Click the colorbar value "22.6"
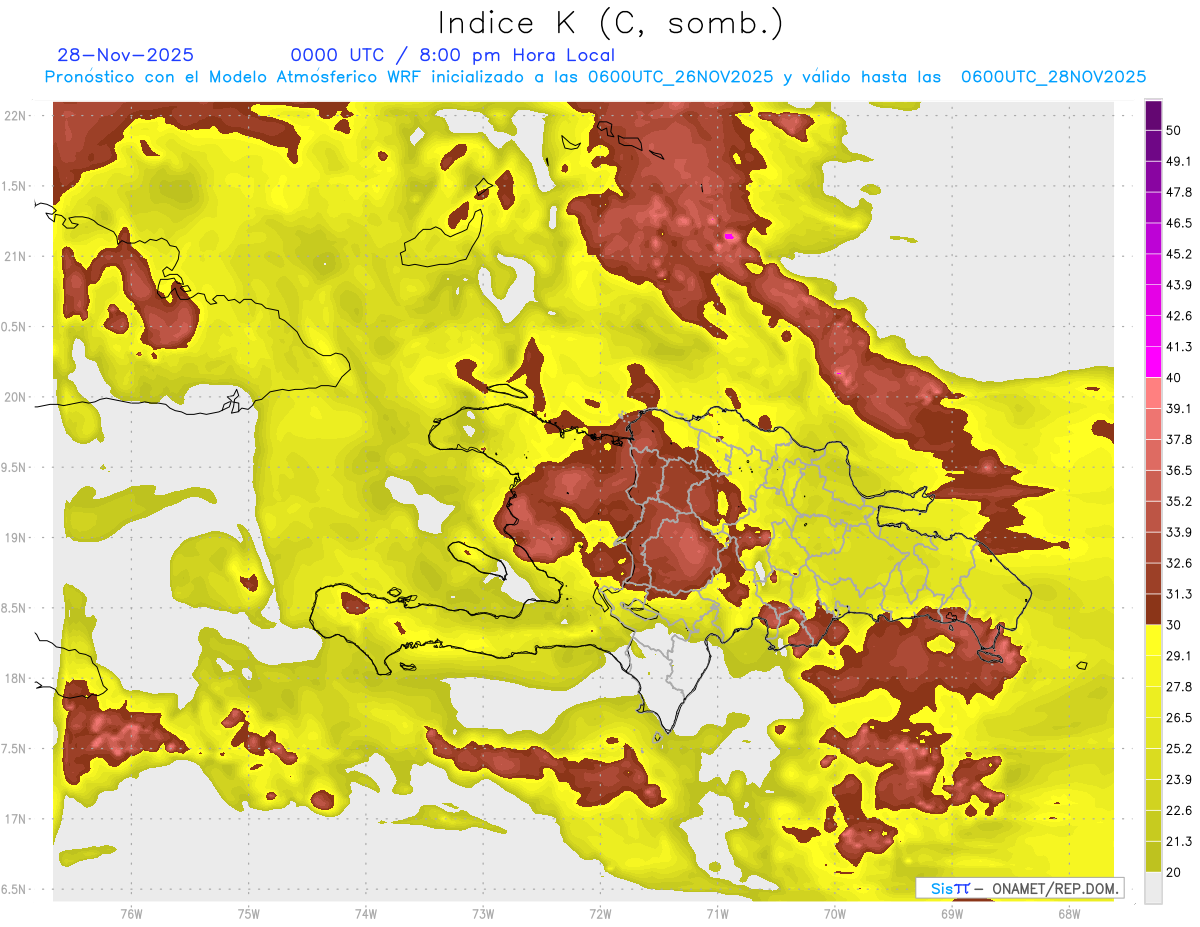This screenshot has height=927, width=1200. tap(1179, 810)
